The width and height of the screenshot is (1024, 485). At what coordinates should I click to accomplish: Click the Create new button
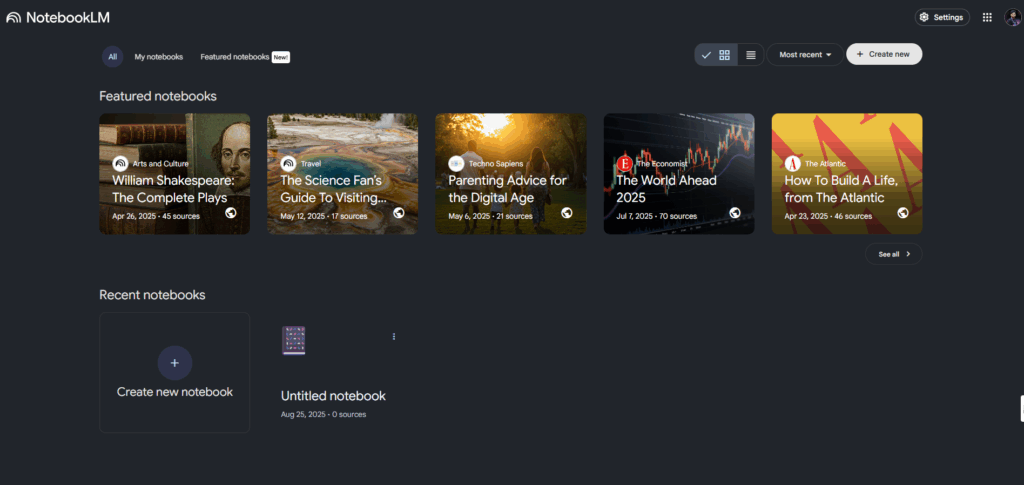(884, 54)
